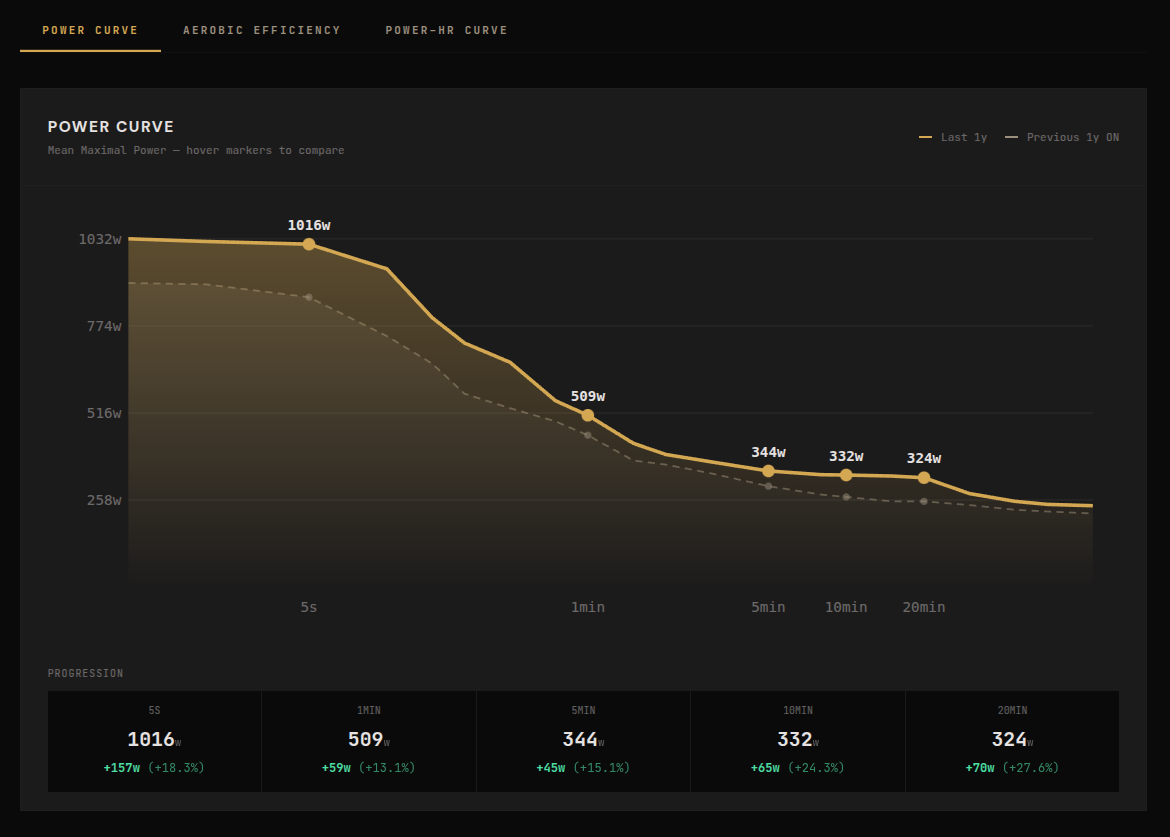Image resolution: width=1170 pixels, height=837 pixels.
Task: Click the gold 344w marker at 5min
Action: tap(768, 471)
